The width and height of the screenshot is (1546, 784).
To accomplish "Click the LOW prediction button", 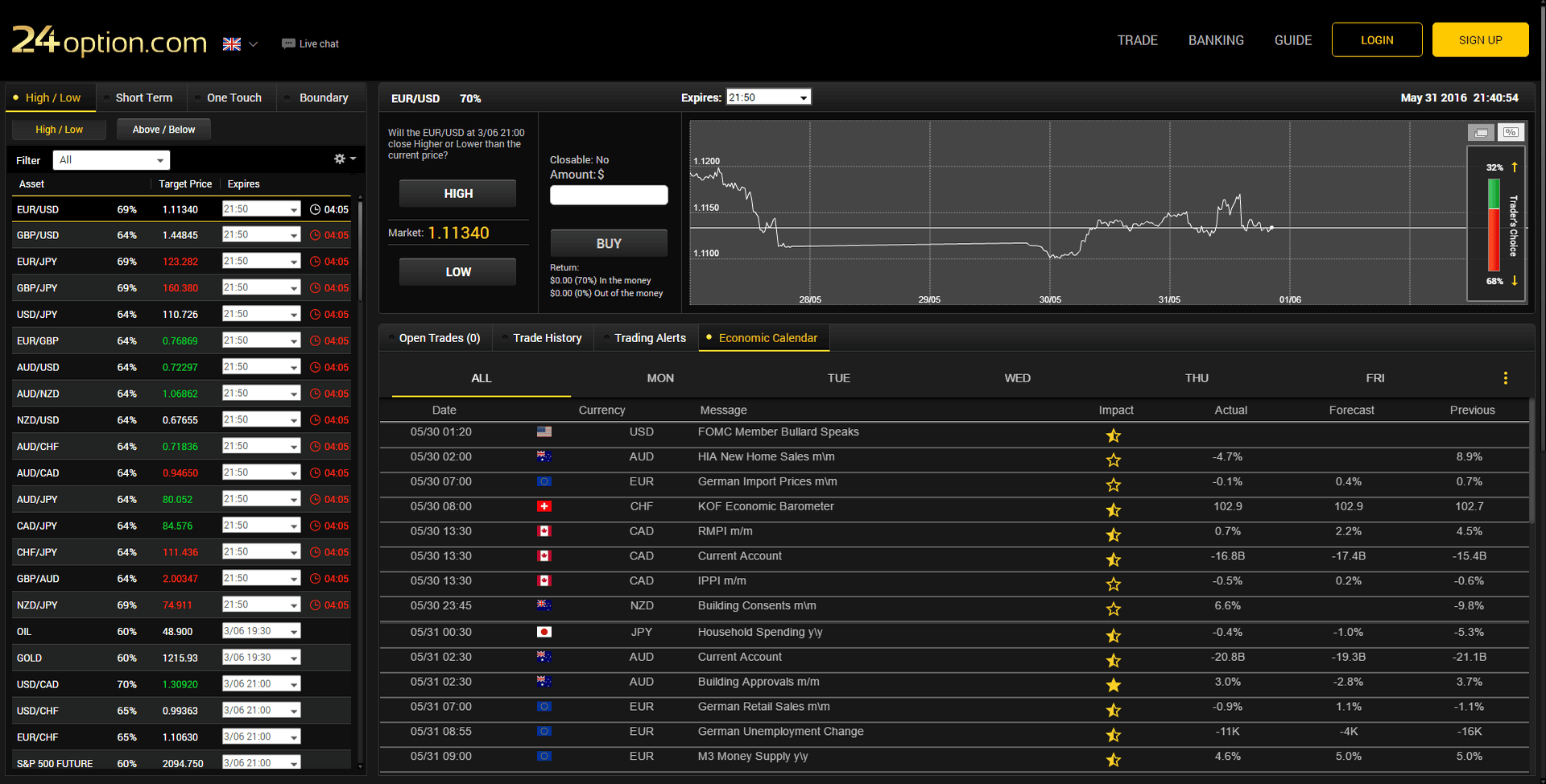I will 458,272.
